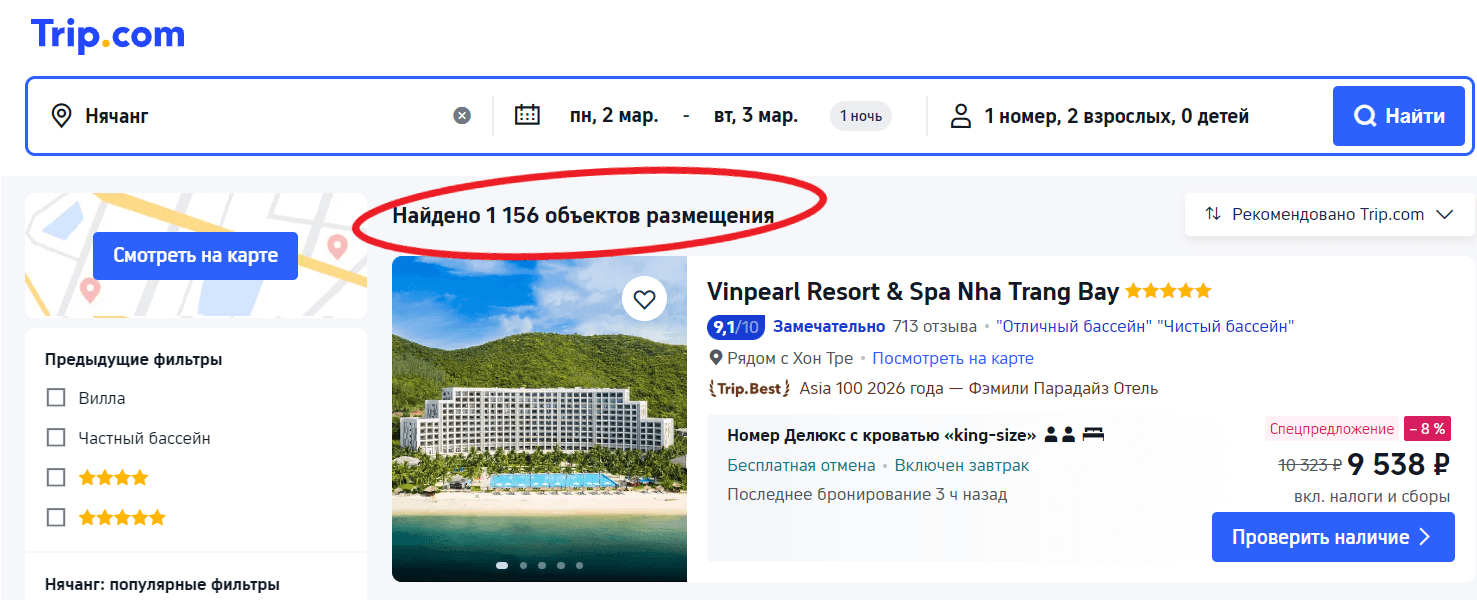Viewport: 1477px width, 600px height.
Task: Select the second image dot under the hotel photo
Action: coord(522,564)
